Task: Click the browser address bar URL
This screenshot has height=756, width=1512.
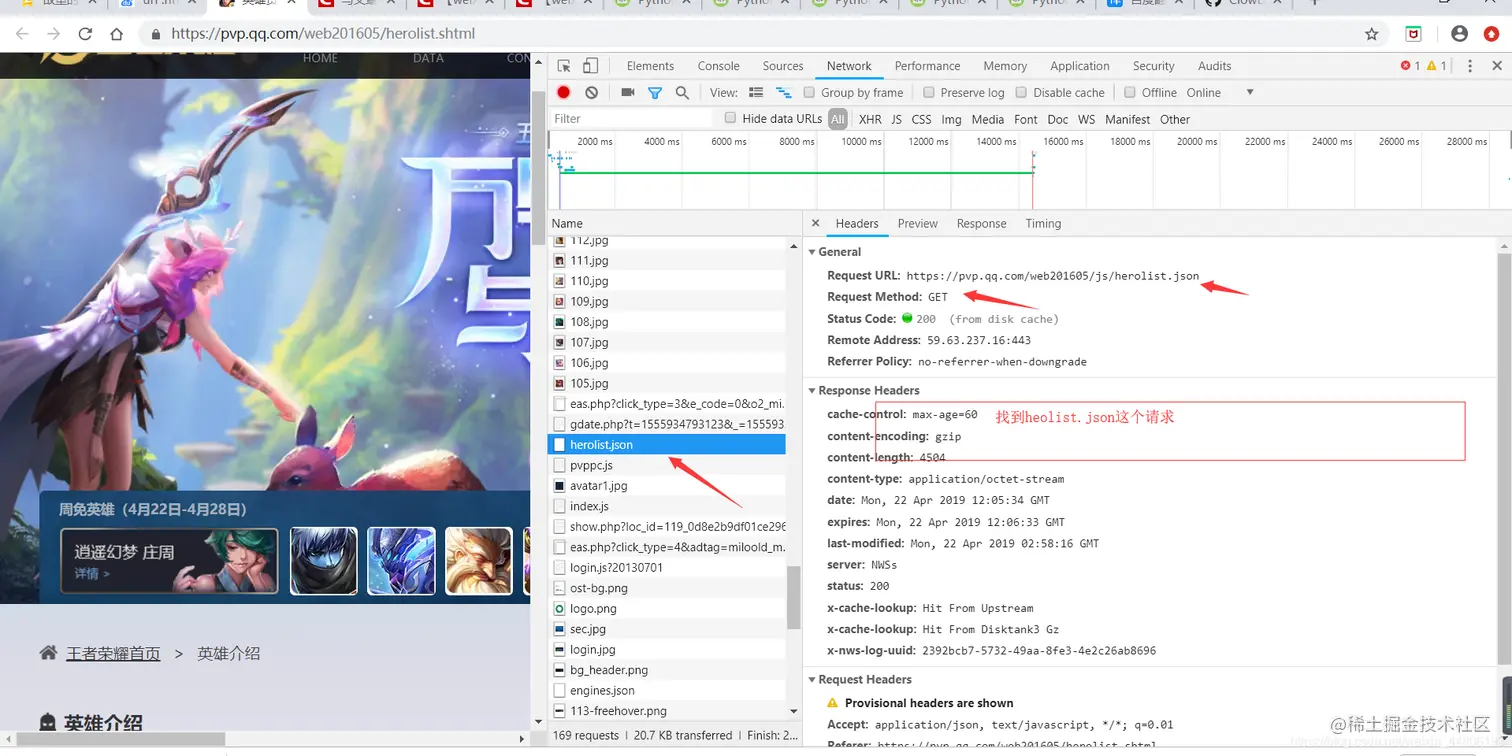Action: point(323,34)
